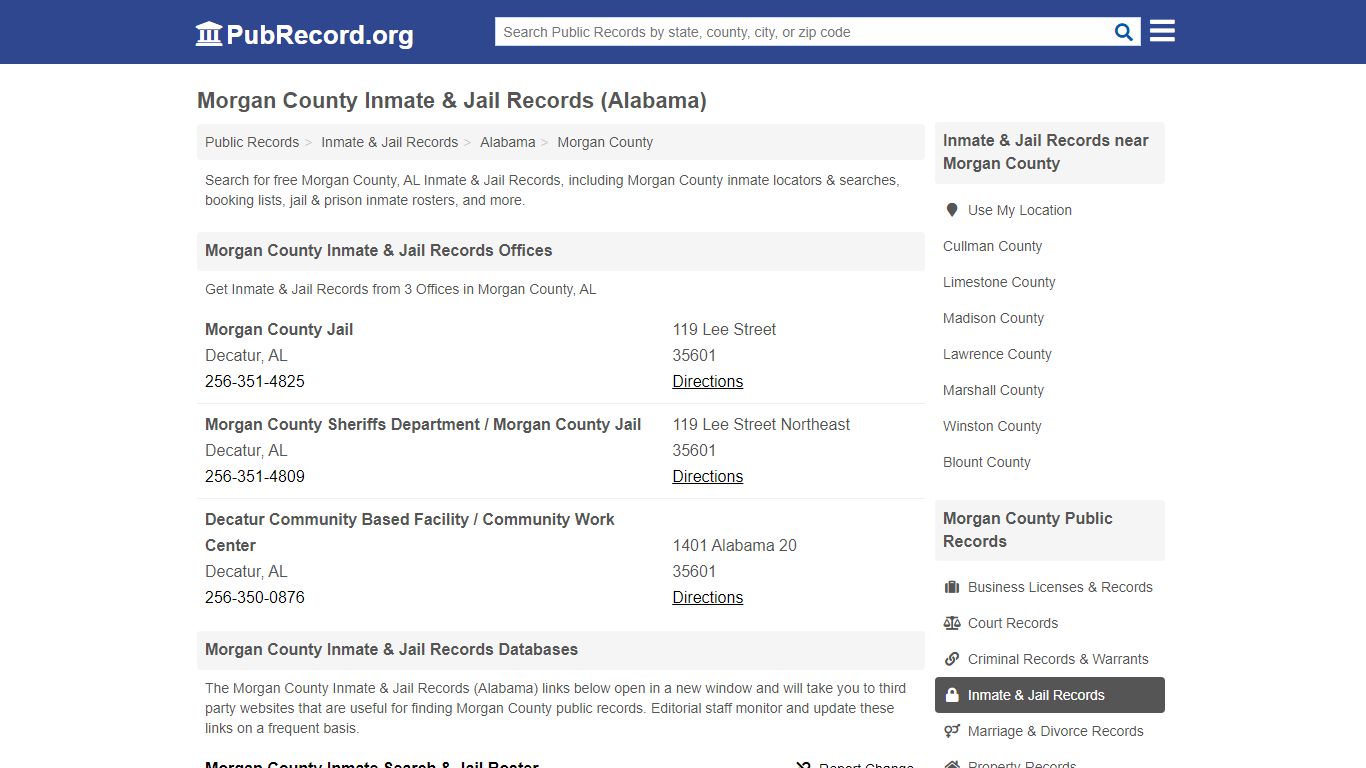
Task: Click the search magnifier icon
Action: pos(1124,32)
